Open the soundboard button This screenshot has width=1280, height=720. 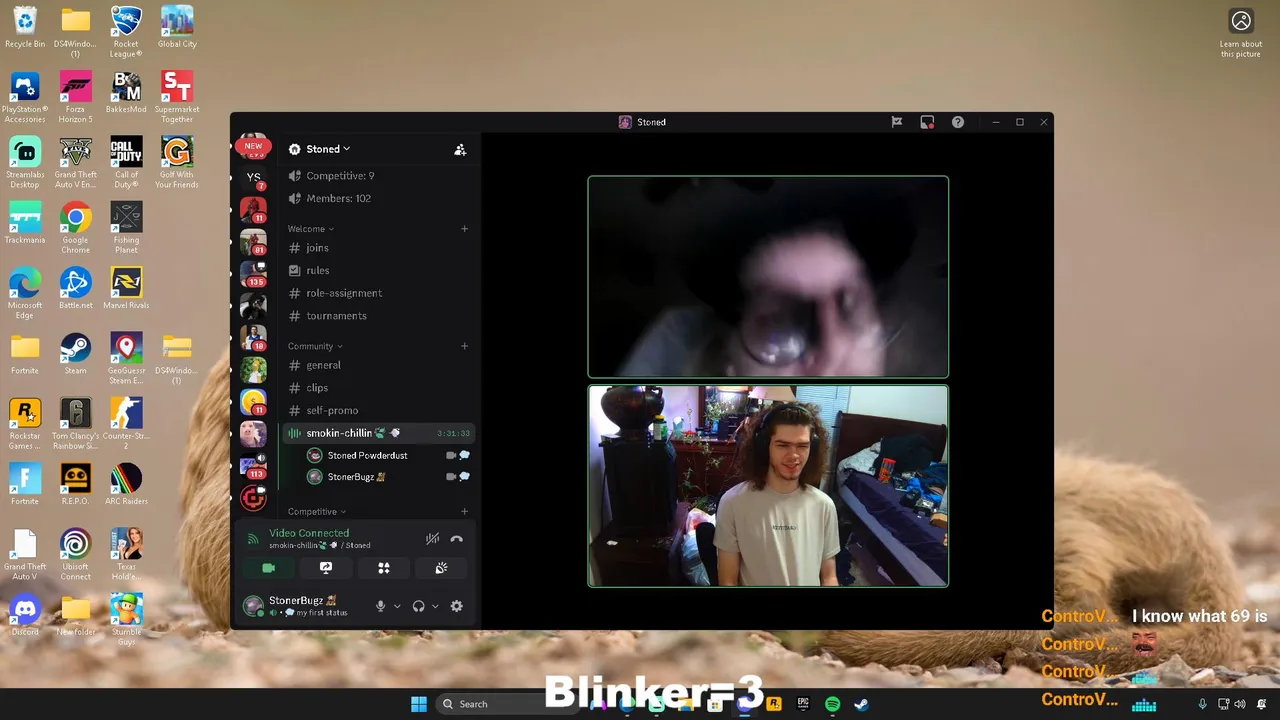pos(441,568)
